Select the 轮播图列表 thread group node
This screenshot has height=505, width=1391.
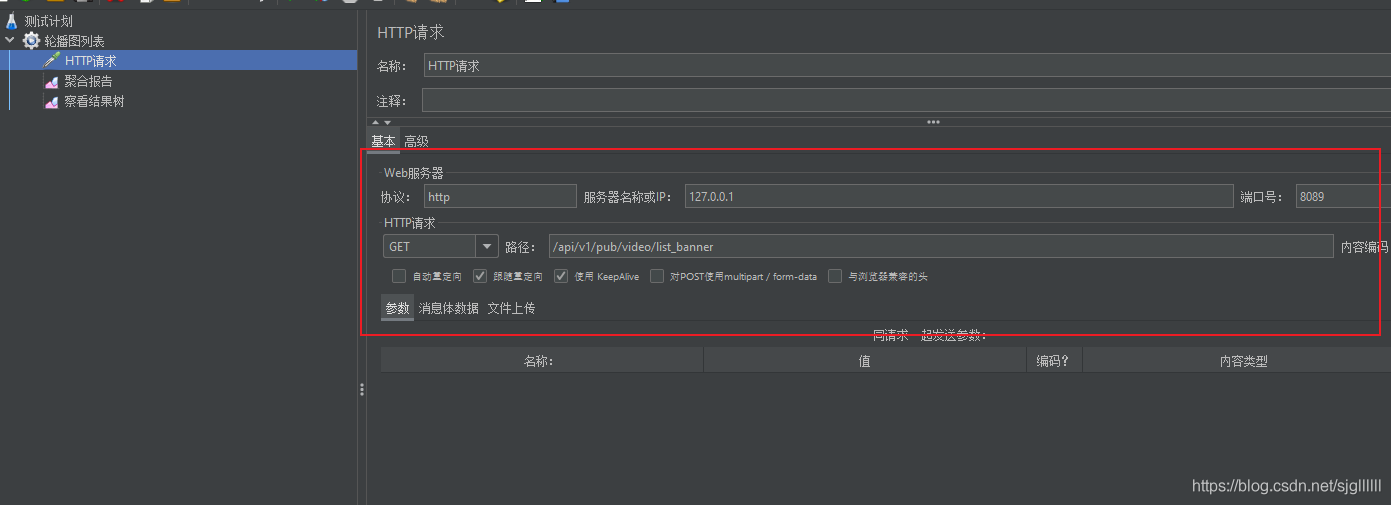tap(74, 41)
